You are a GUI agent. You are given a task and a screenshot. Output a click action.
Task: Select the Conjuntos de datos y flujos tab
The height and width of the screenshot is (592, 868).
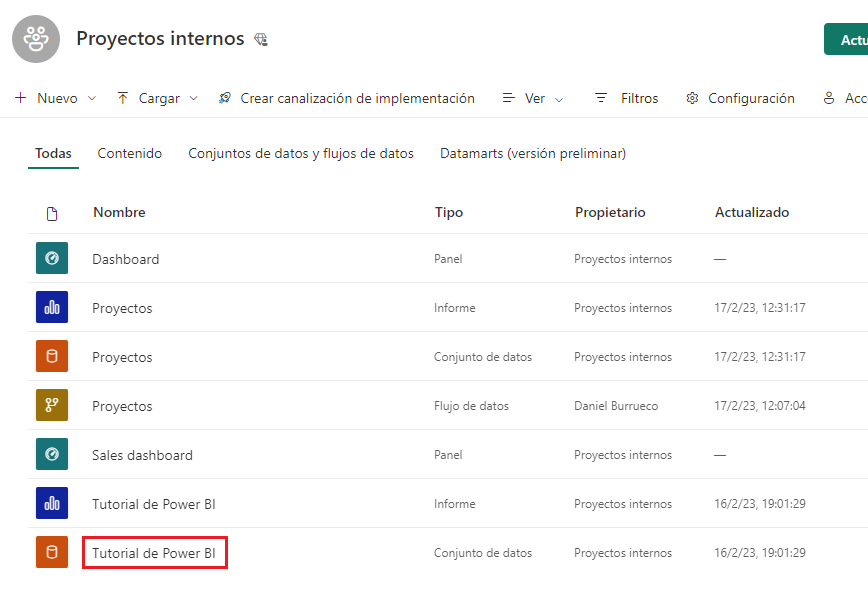[x=300, y=153]
